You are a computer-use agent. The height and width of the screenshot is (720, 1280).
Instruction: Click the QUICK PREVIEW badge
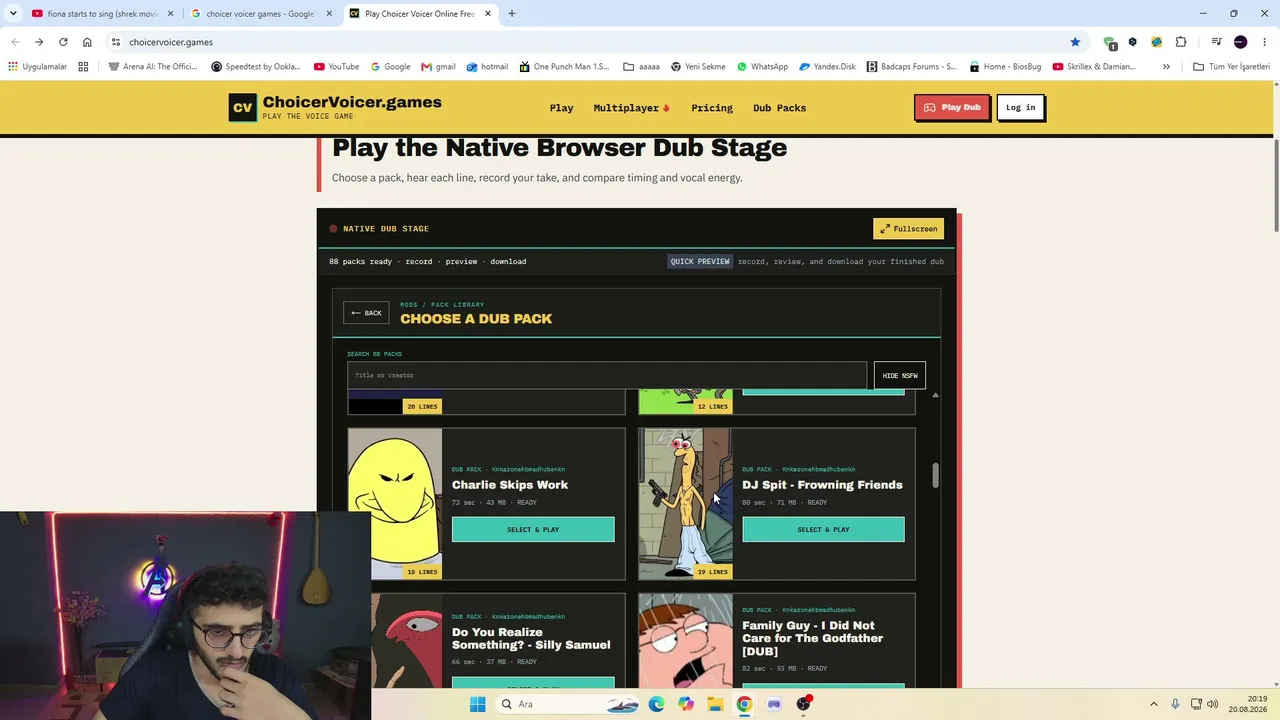tap(700, 261)
